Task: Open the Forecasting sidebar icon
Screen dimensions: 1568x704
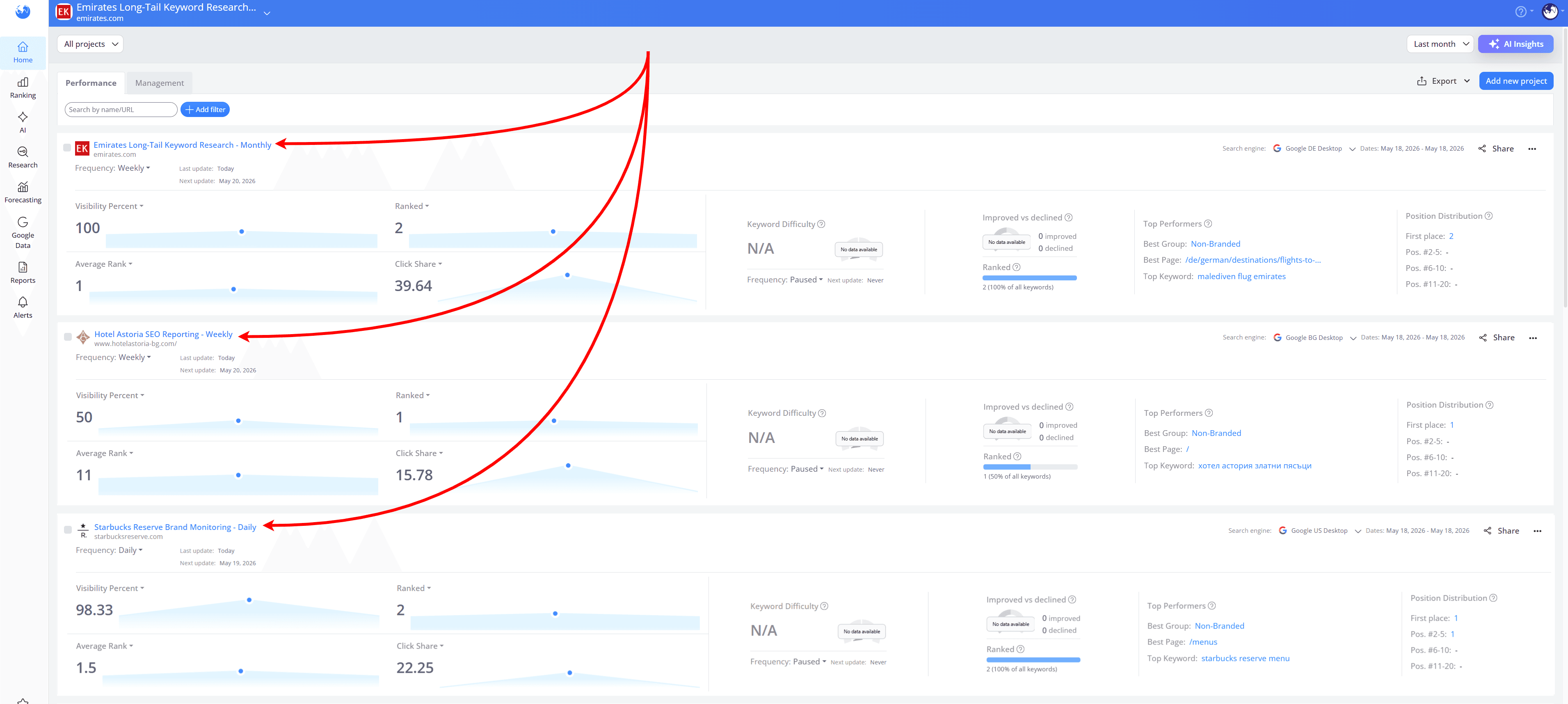Action: pos(23,193)
